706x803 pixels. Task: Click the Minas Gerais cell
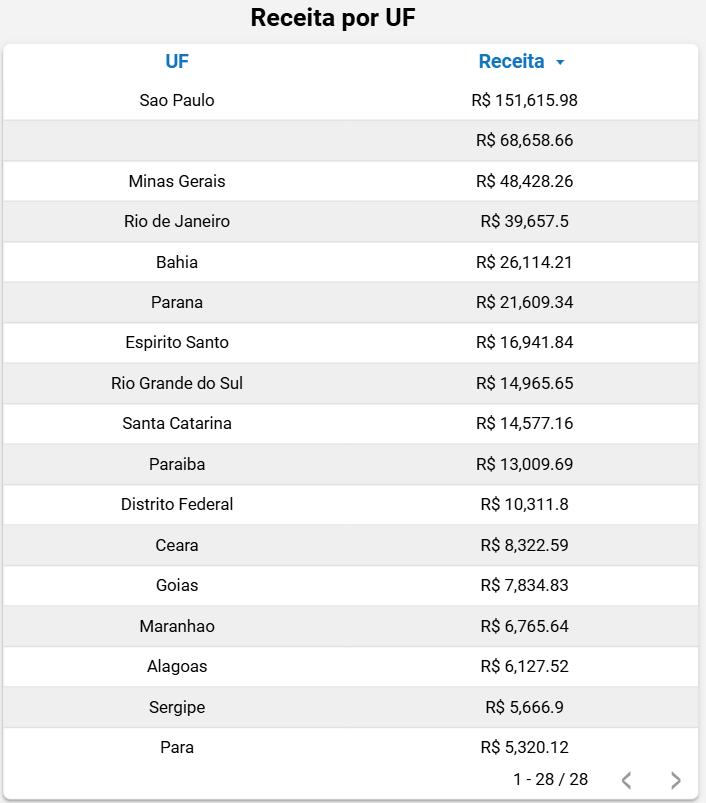pyautogui.click(x=177, y=181)
